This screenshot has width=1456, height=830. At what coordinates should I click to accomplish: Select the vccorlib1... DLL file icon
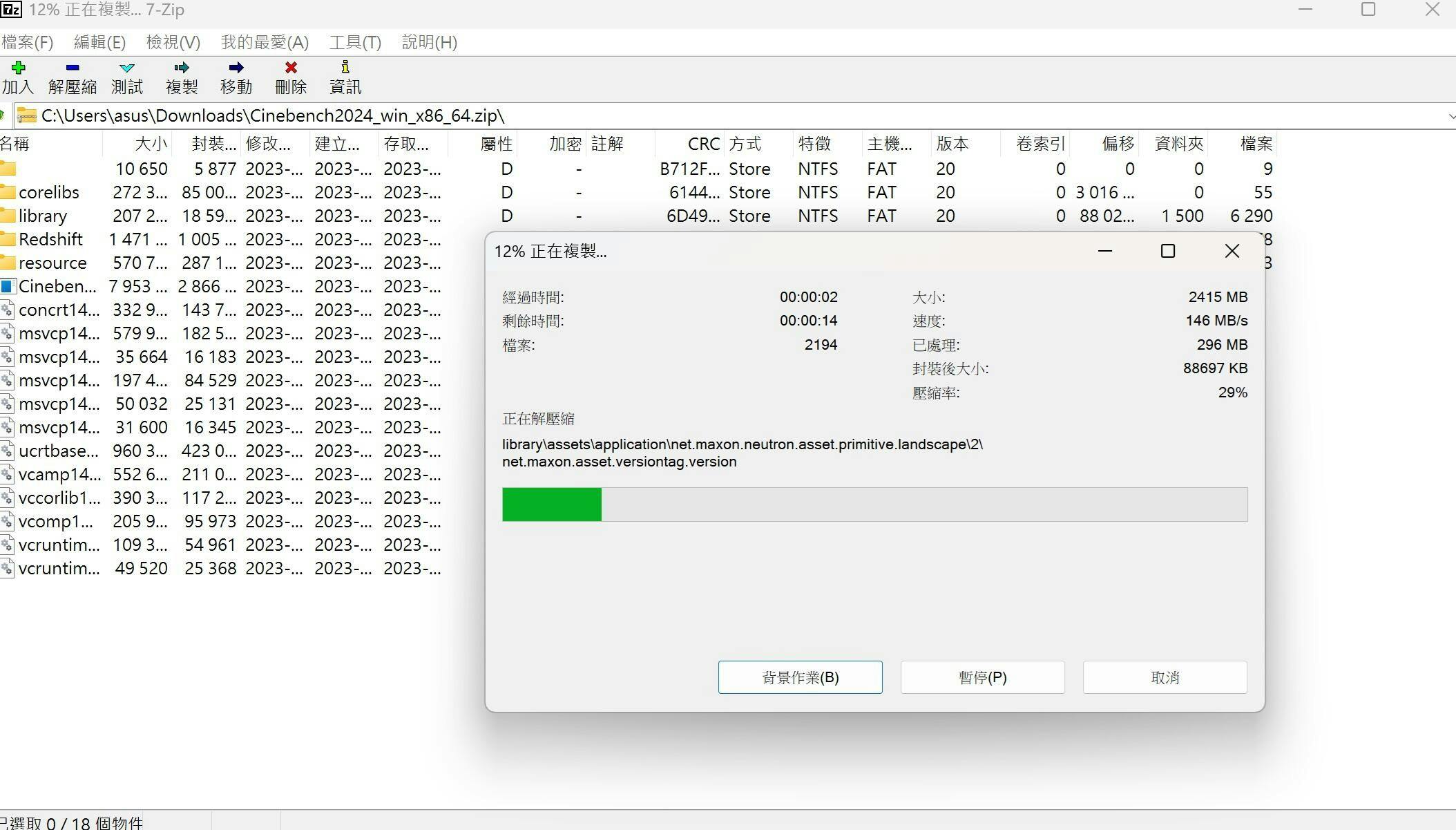tap(8, 498)
